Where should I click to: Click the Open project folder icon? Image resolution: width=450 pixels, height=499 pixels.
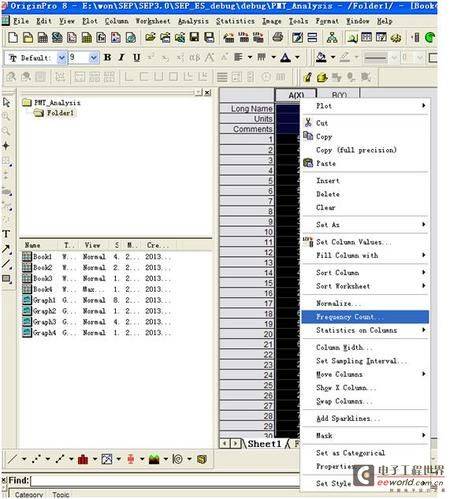(x=150, y=38)
